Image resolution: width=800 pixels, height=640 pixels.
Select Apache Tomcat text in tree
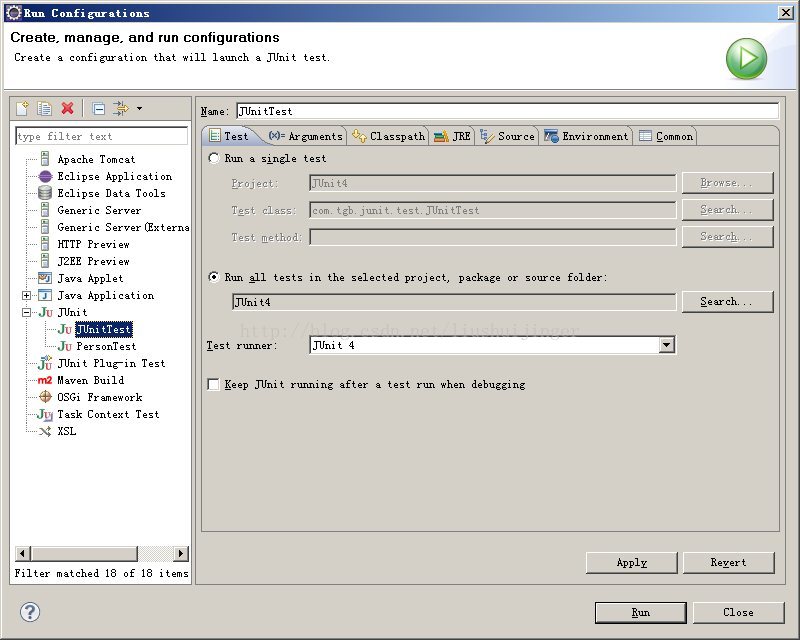96,159
